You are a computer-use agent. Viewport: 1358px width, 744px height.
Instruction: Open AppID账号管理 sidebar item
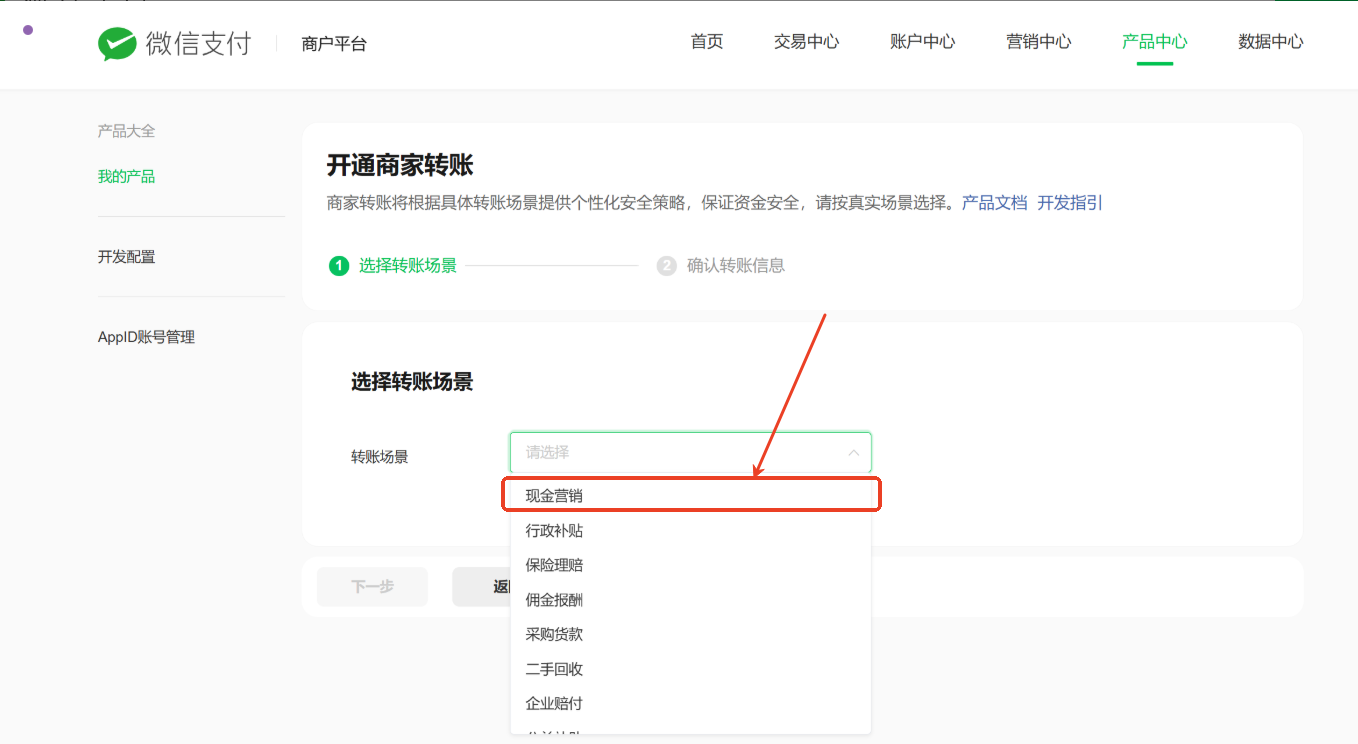[146, 337]
